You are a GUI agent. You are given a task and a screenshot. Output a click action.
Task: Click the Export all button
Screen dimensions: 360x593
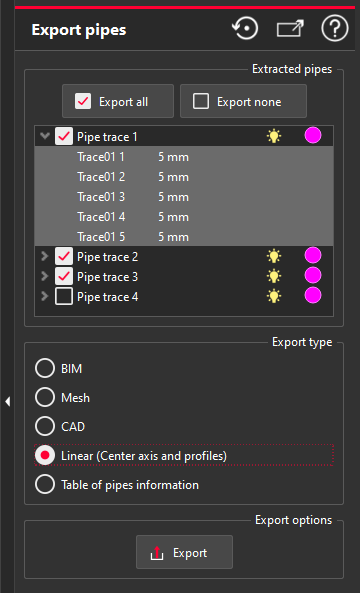118,101
